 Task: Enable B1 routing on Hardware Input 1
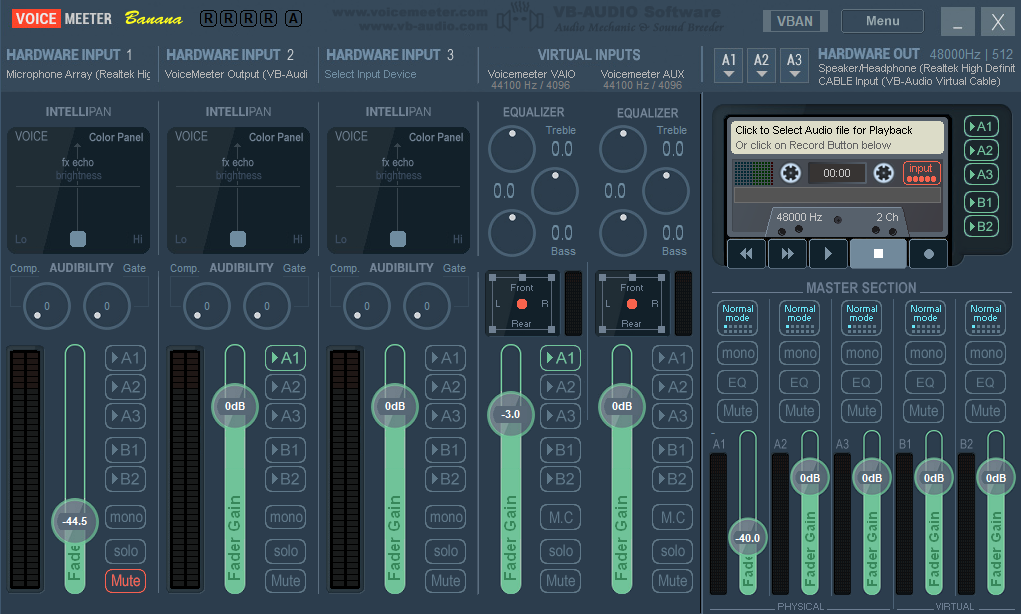(125, 450)
